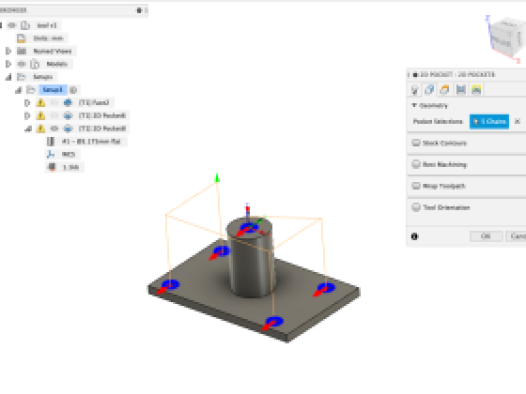Viewport: 526px width, 394px height.
Task: Enable the Wrap Toolpath checkbox
Action: pos(416,186)
